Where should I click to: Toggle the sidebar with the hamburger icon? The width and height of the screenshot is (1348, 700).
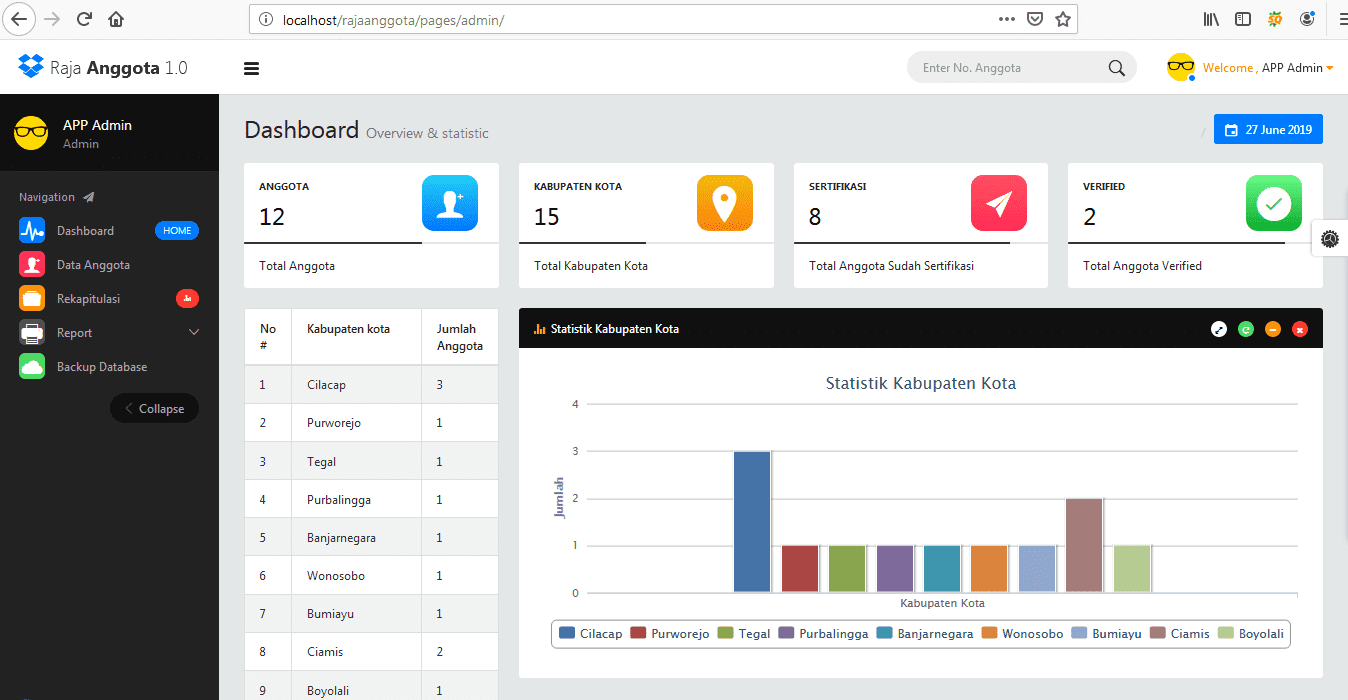click(251, 68)
